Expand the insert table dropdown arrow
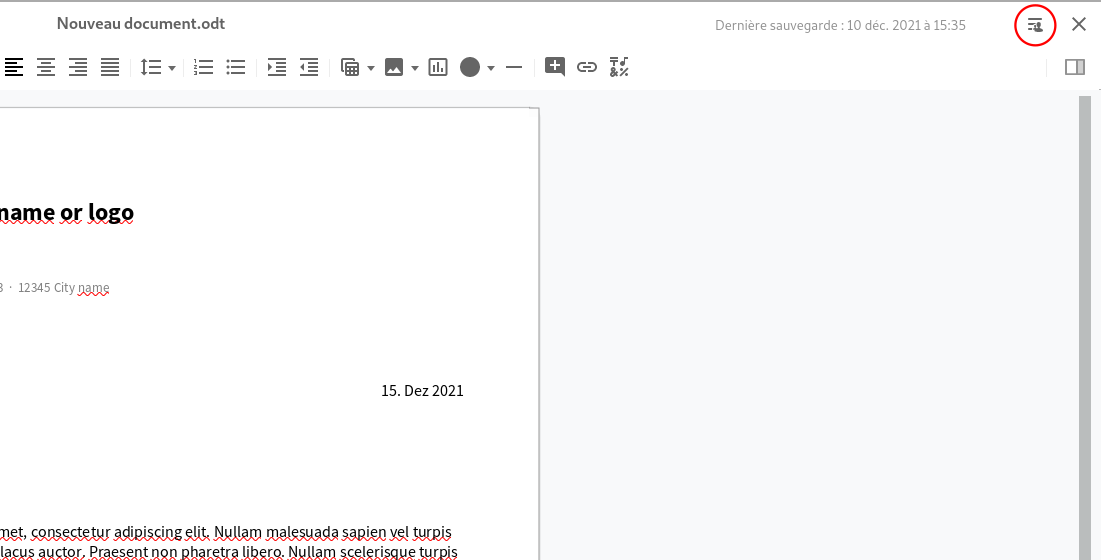This screenshot has height=560, width=1101. [x=371, y=68]
